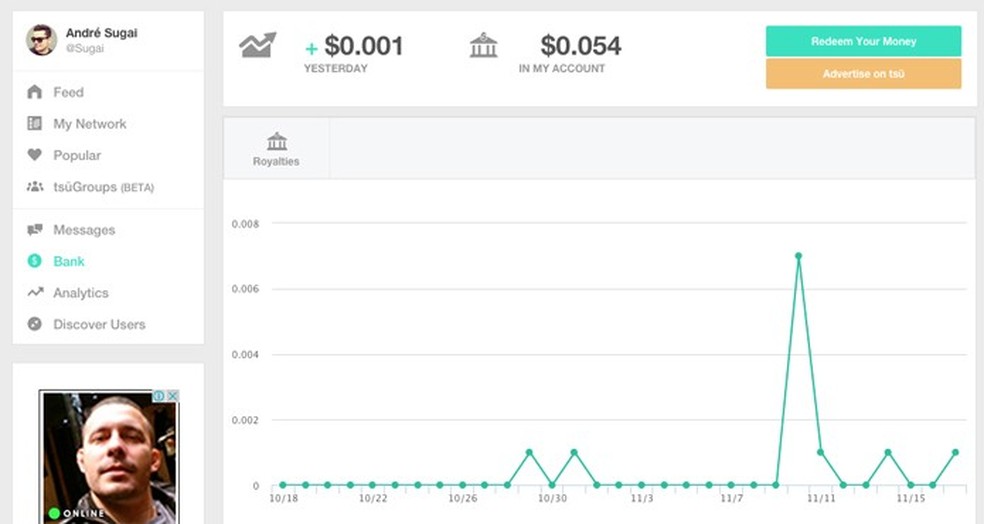Screen dimensions: 984x524
Task: Click the Feed home icon
Action: tap(34, 92)
